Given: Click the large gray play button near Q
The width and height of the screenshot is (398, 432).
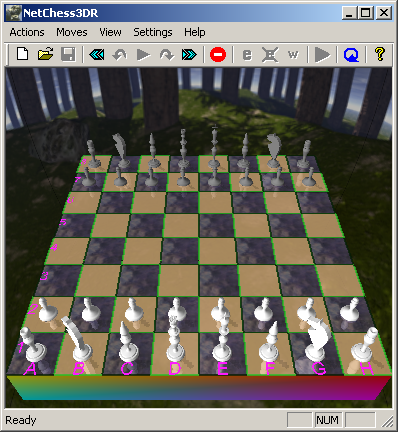Looking at the screenshot, I should (322, 54).
